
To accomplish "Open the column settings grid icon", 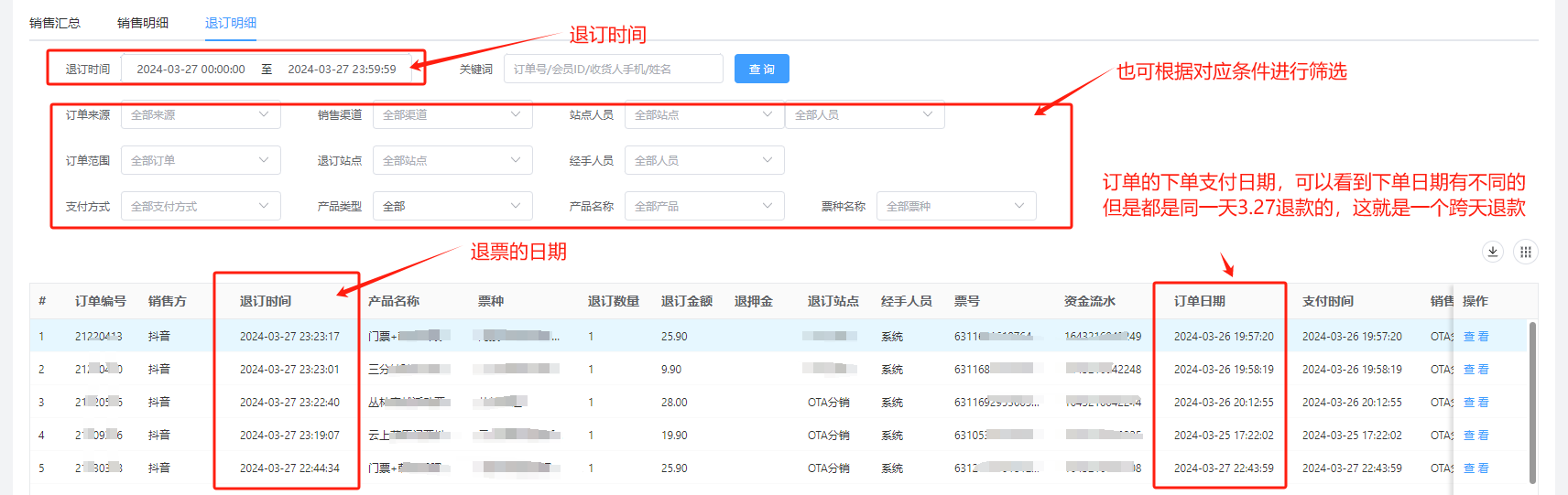I will click(x=1525, y=252).
